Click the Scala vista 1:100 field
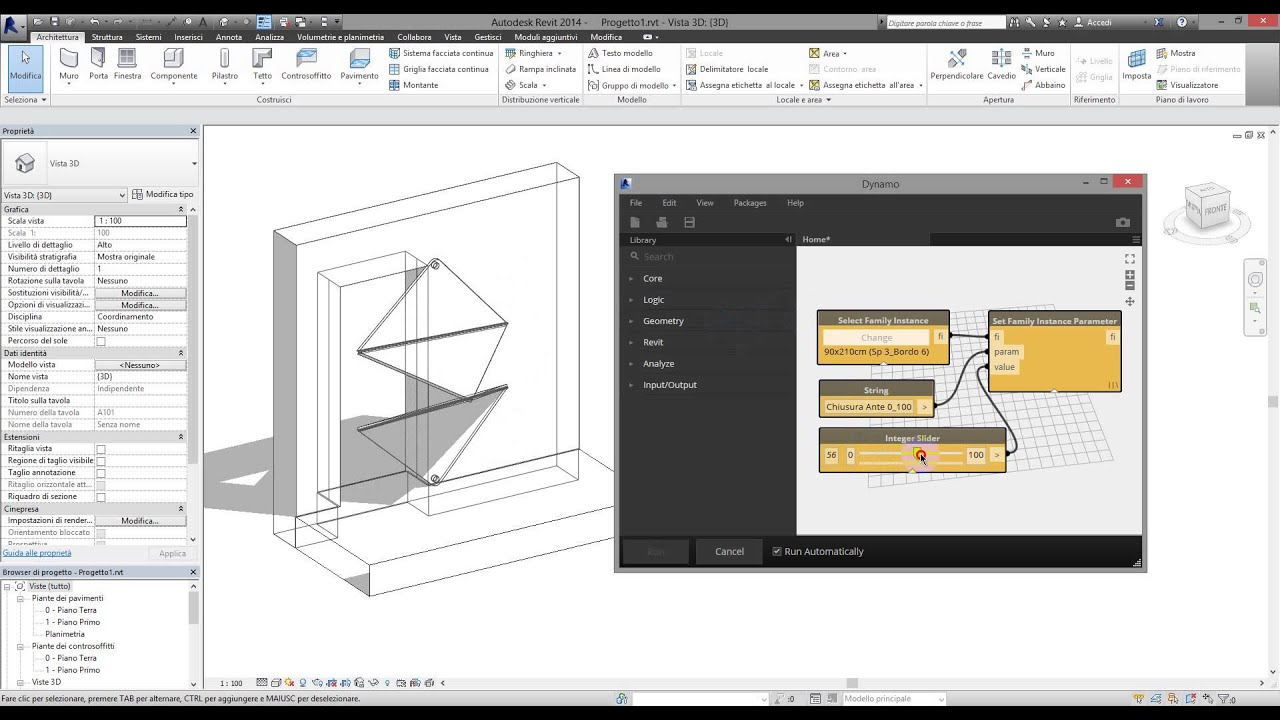The height and width of the screenshot is (720, 1280). pos(140,221)
